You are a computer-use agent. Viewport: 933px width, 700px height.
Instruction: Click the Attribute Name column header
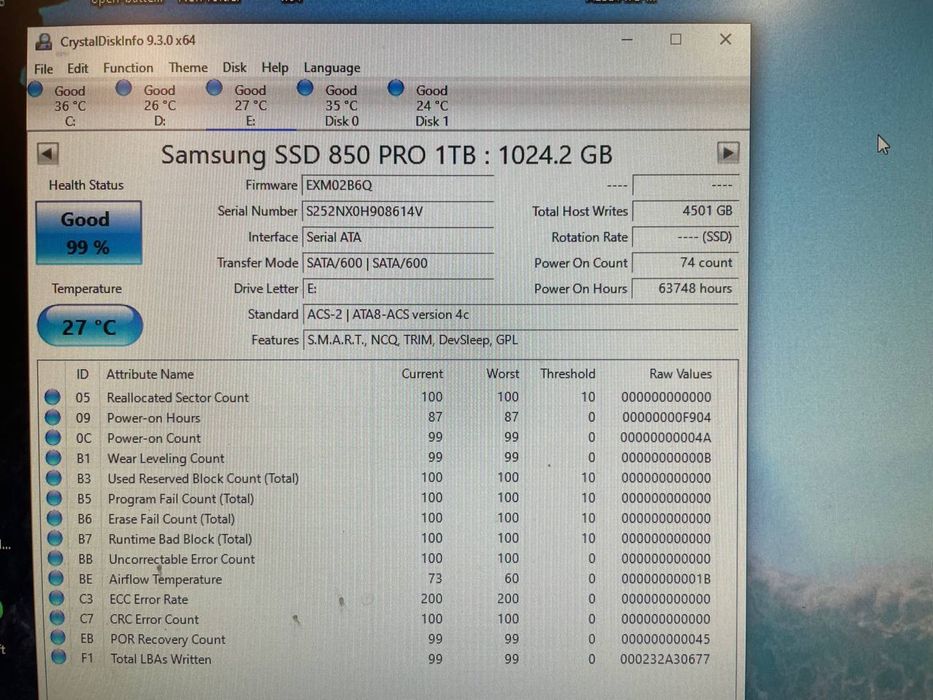click(x=150, y=374)
